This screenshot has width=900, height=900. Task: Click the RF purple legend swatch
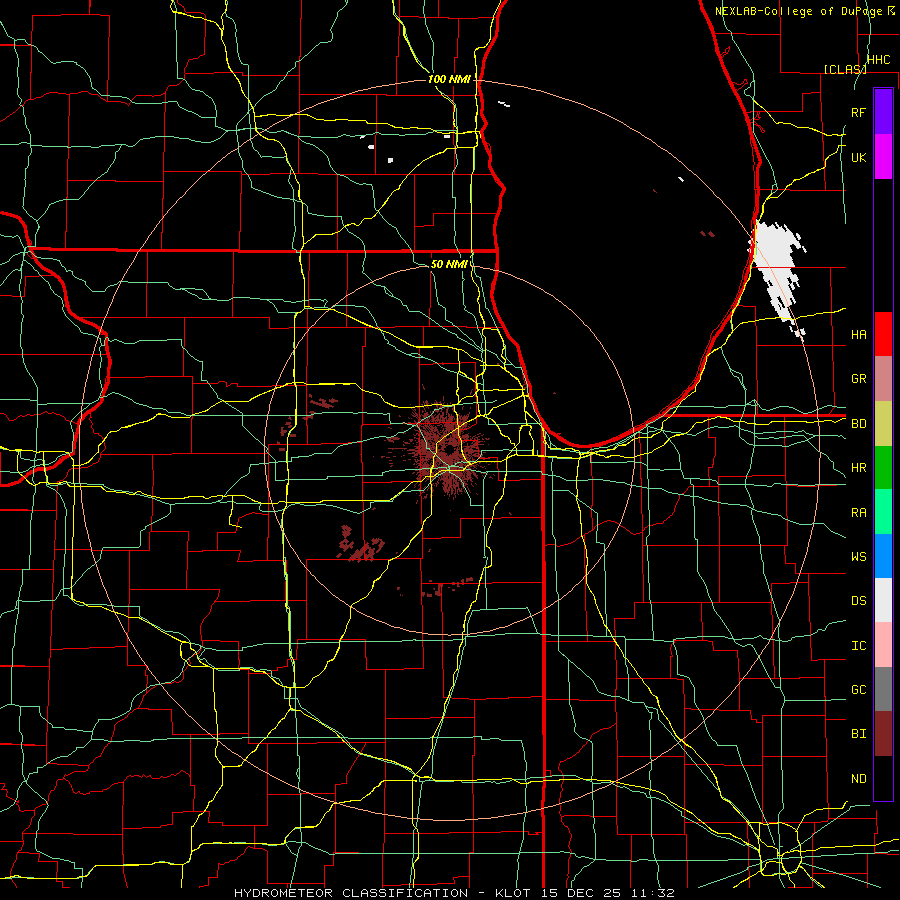coord(883,112)
